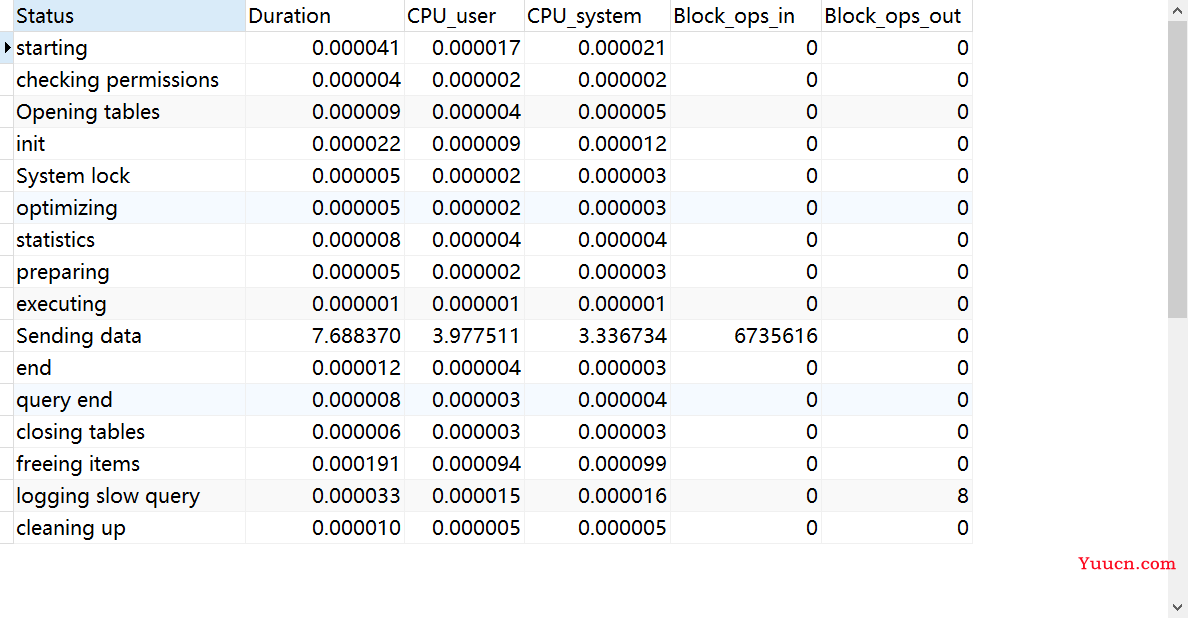Click the 'freeing items' cell

[130, 464]
